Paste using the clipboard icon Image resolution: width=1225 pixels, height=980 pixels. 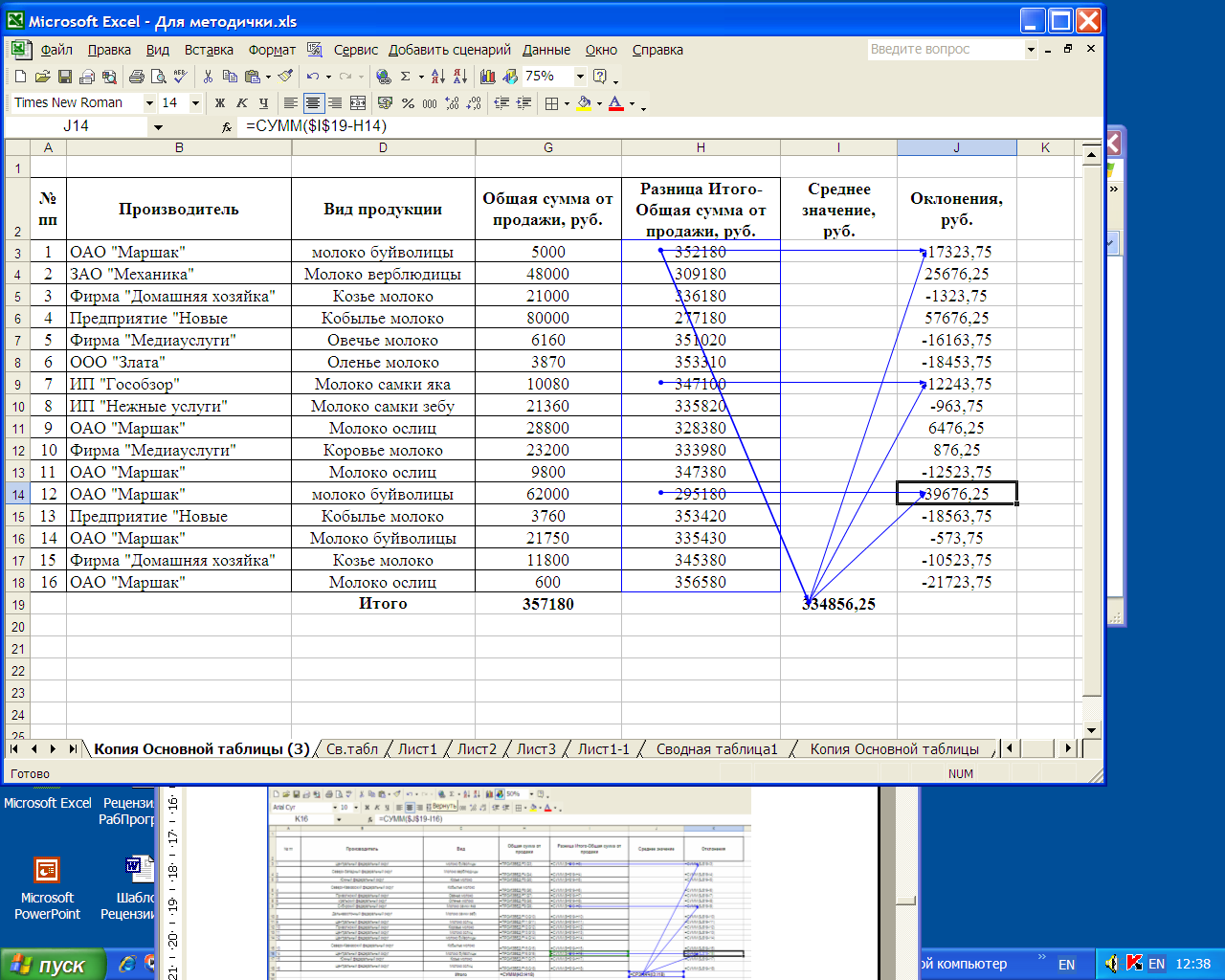[x=253, y=77]
